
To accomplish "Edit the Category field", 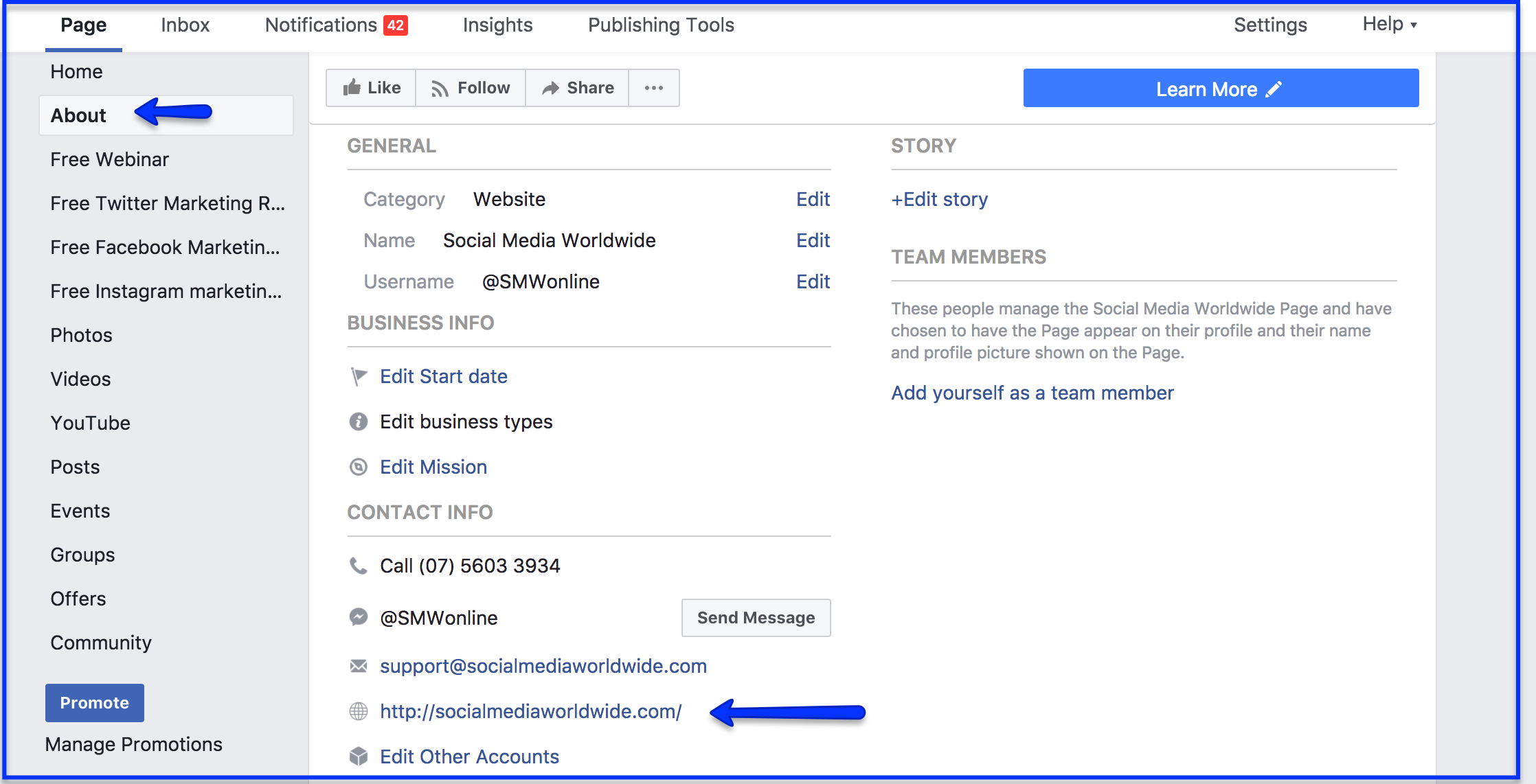I will 813,199.
